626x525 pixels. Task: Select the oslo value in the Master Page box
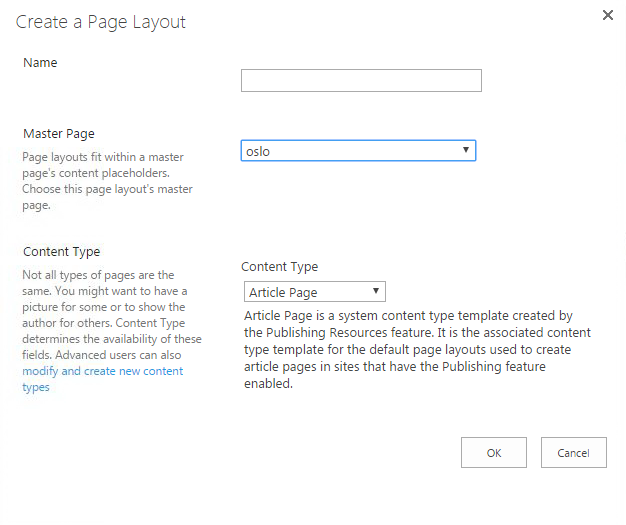[259, 151]
